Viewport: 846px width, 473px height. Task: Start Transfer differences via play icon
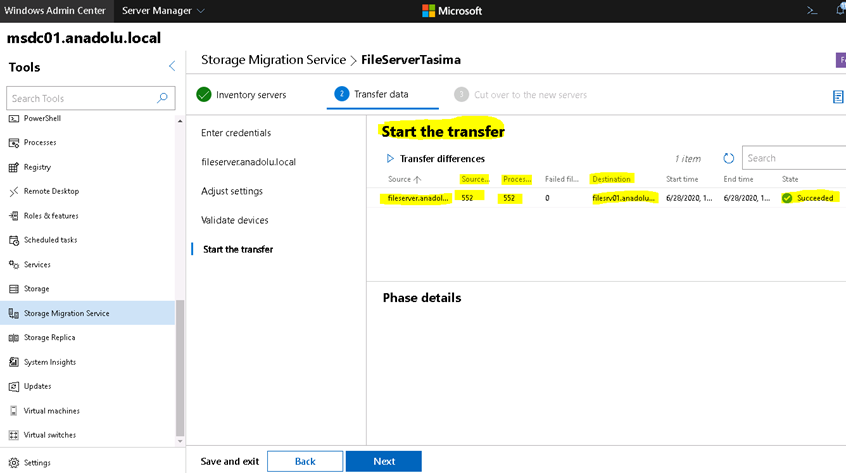point(390,159)
